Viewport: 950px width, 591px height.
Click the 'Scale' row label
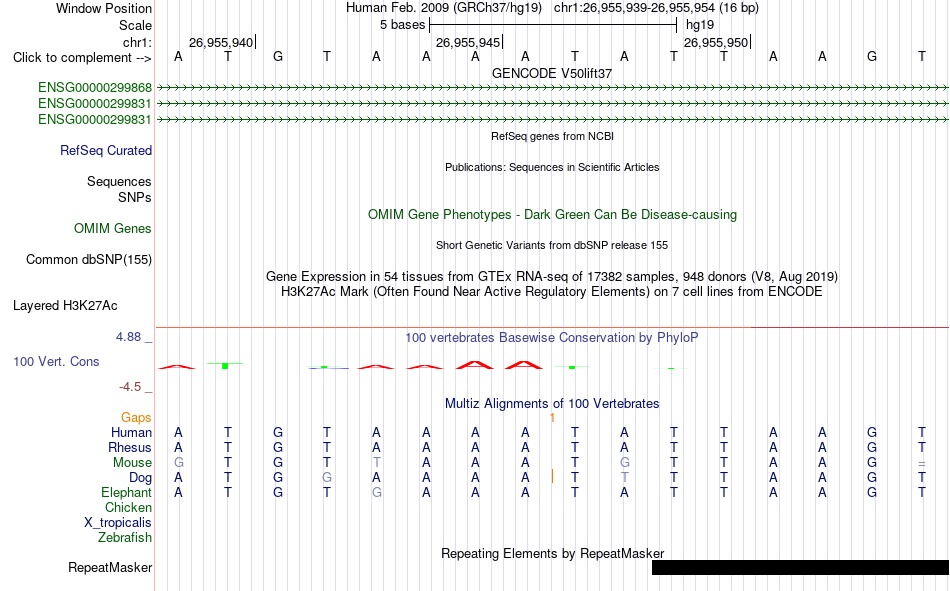point(135,25)
